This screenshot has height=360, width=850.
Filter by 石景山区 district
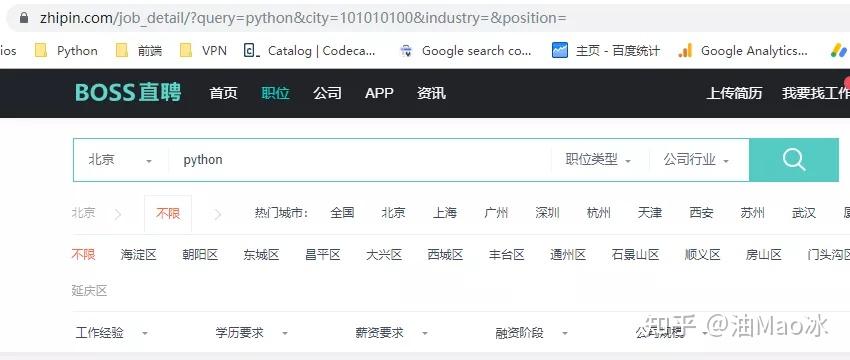635,254
